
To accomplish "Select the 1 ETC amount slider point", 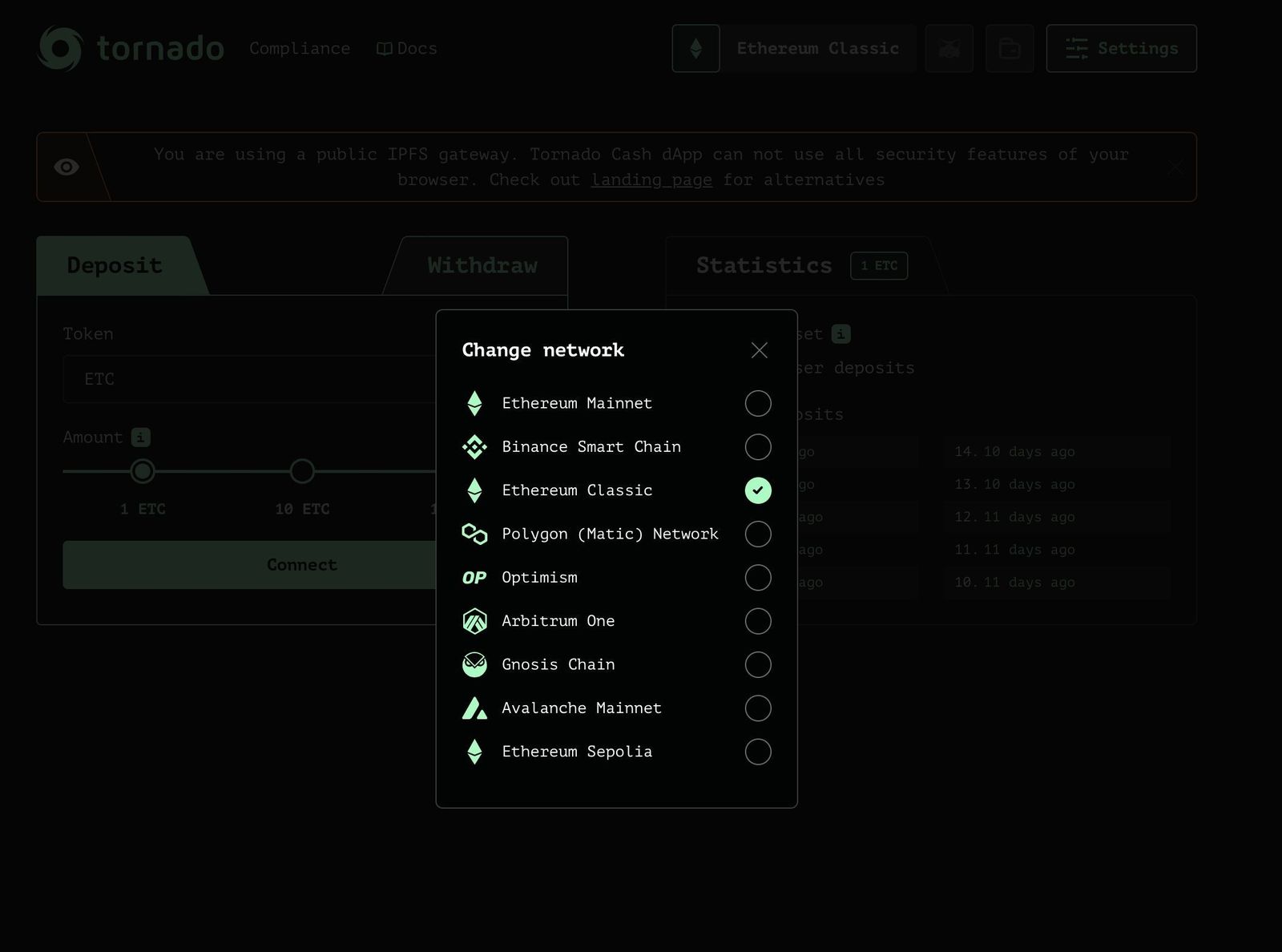I will click(143, 471).
